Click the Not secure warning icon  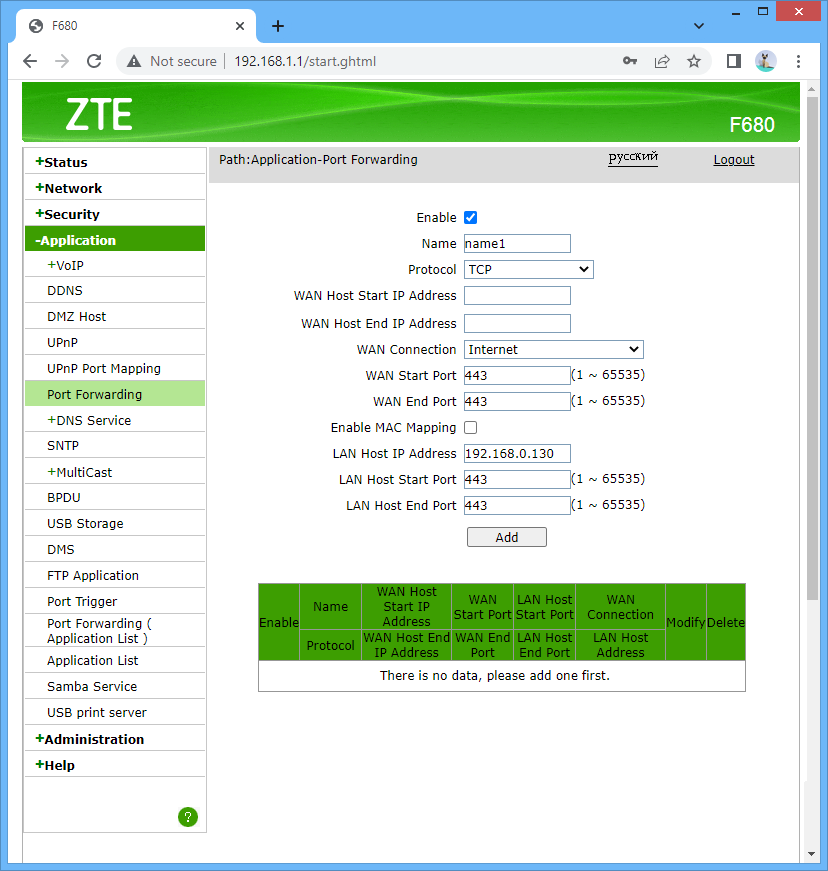coord(134,61)
